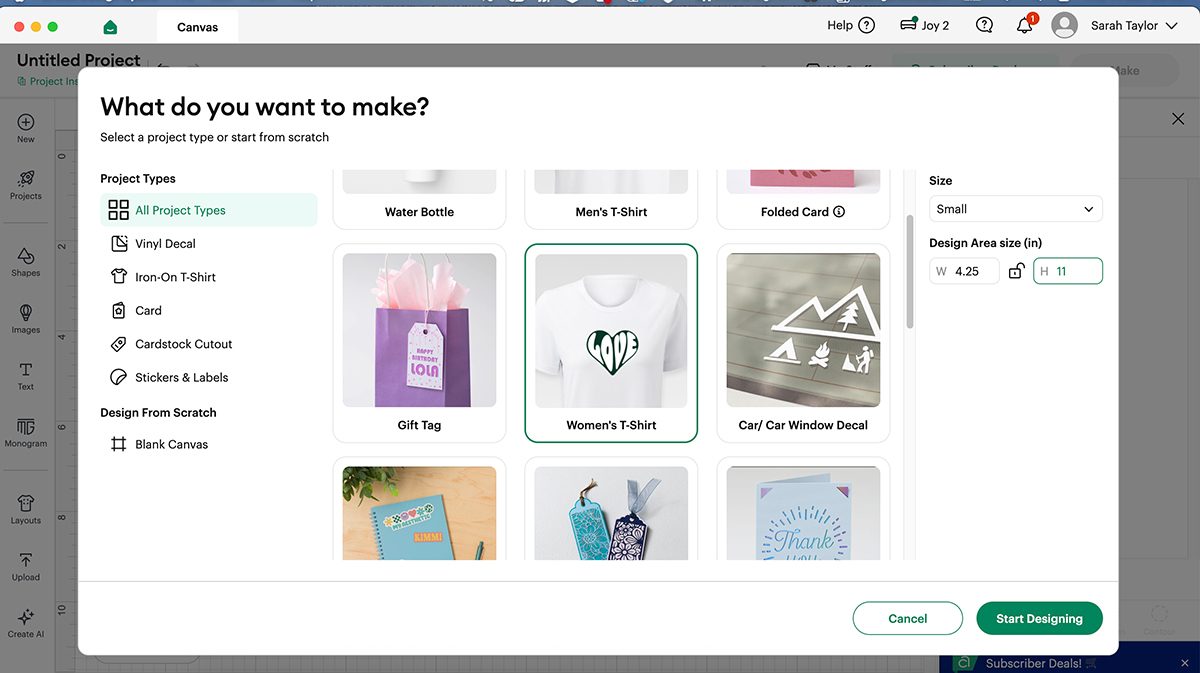Click the height field showing 11
Image resolution: width=1200 pixels, height=673 pixels.
click(1068, 271)
